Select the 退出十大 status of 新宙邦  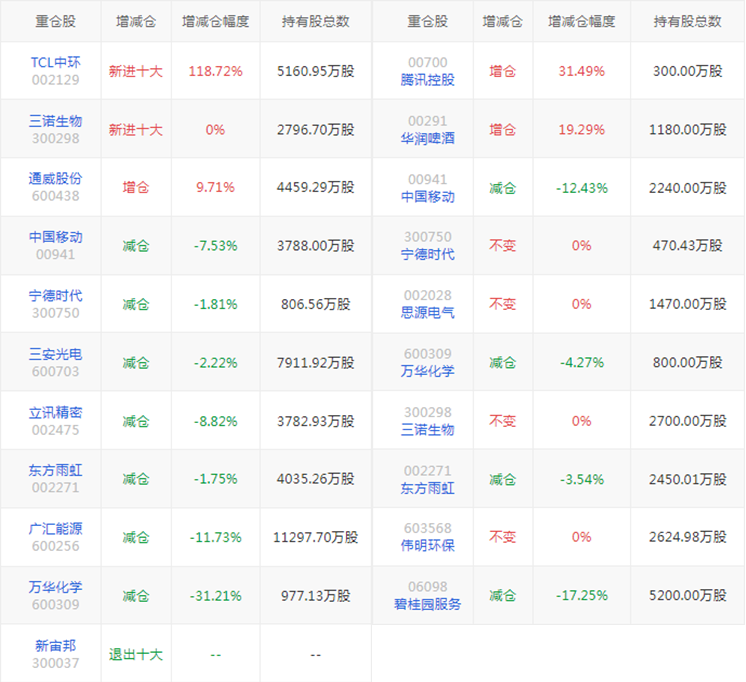(x=136, y=655)
